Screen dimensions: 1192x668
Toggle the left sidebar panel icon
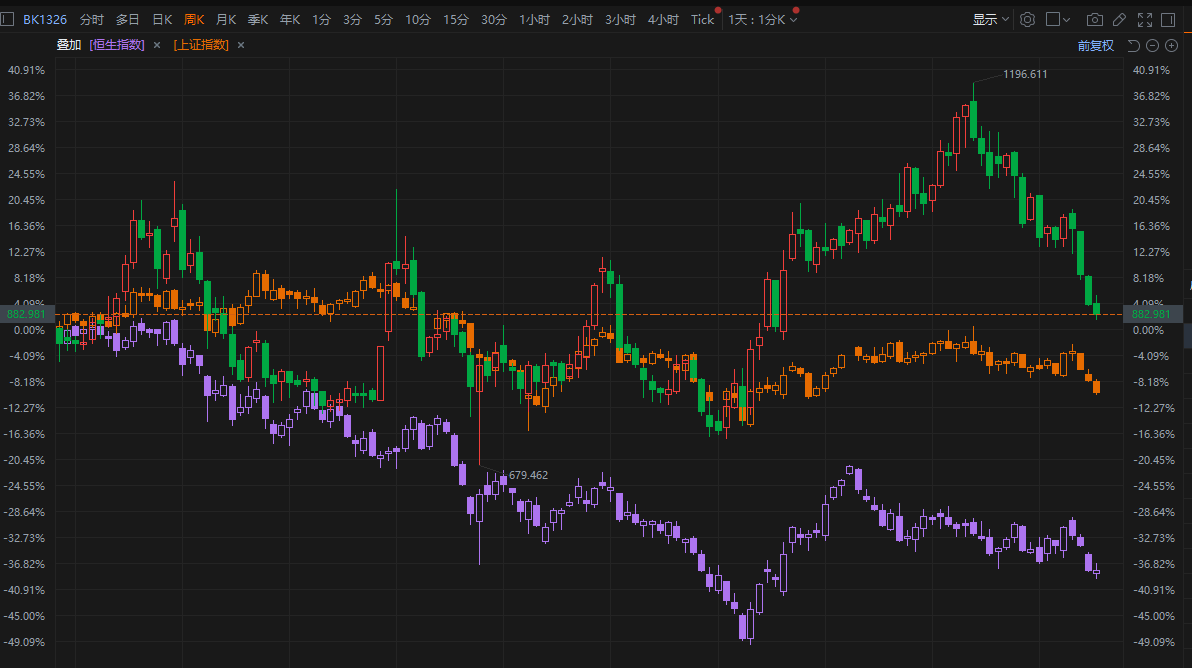click(x=8, y=19)
